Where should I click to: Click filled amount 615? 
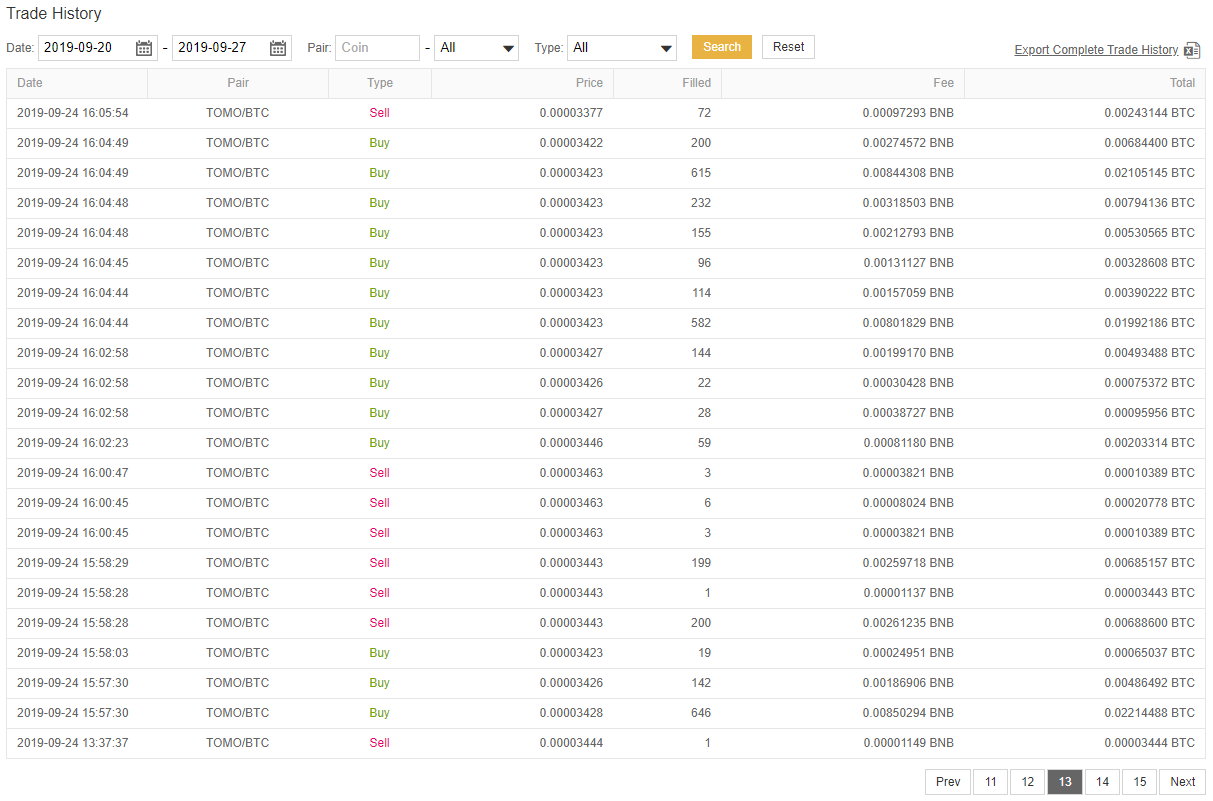click(x=701, y=173)
